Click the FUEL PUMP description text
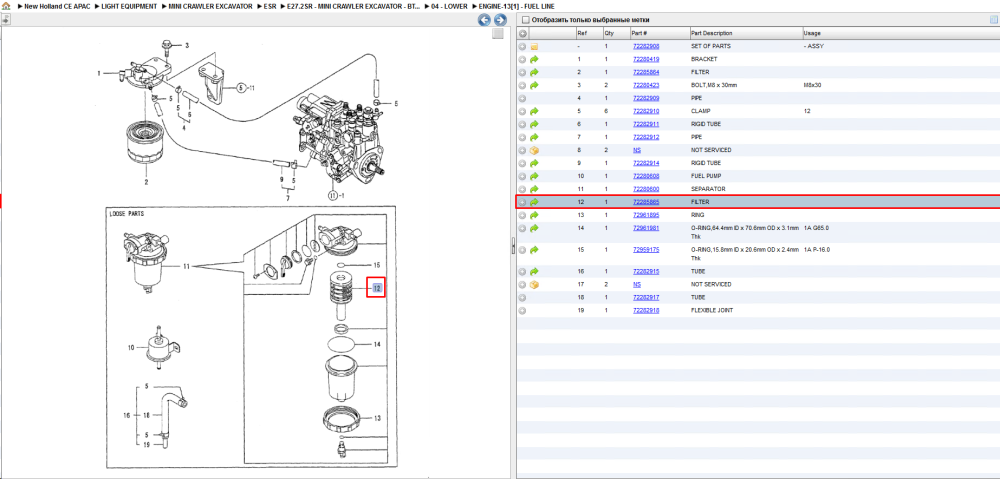 [x=706, y=176]
